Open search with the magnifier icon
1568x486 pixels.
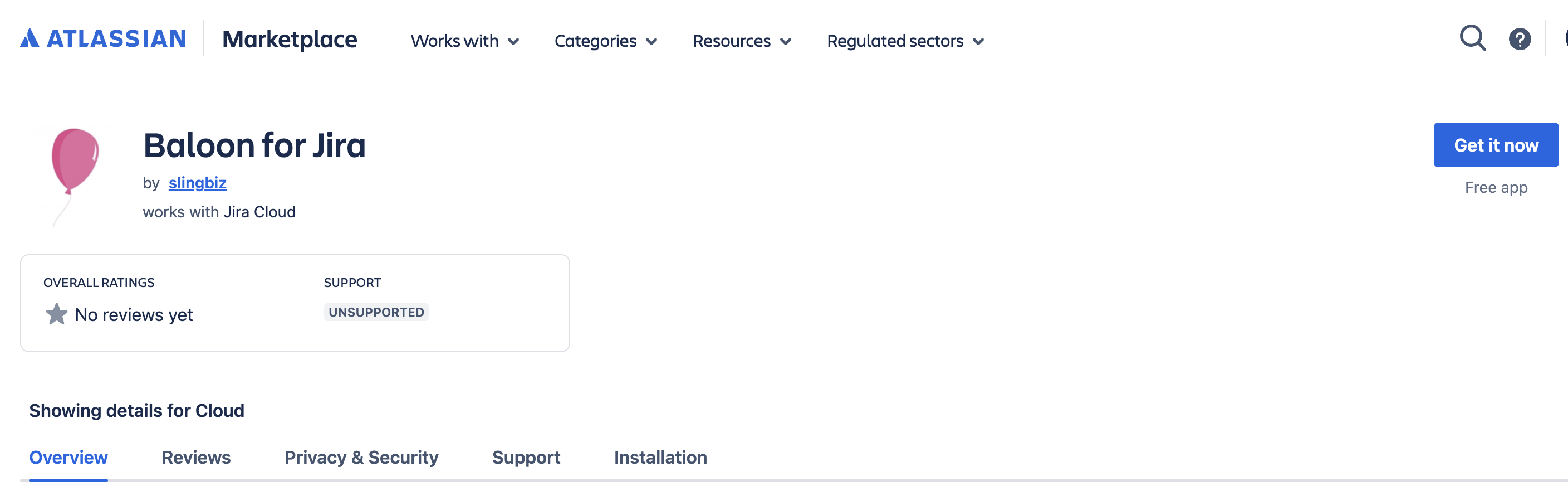tap(1472, 38)
